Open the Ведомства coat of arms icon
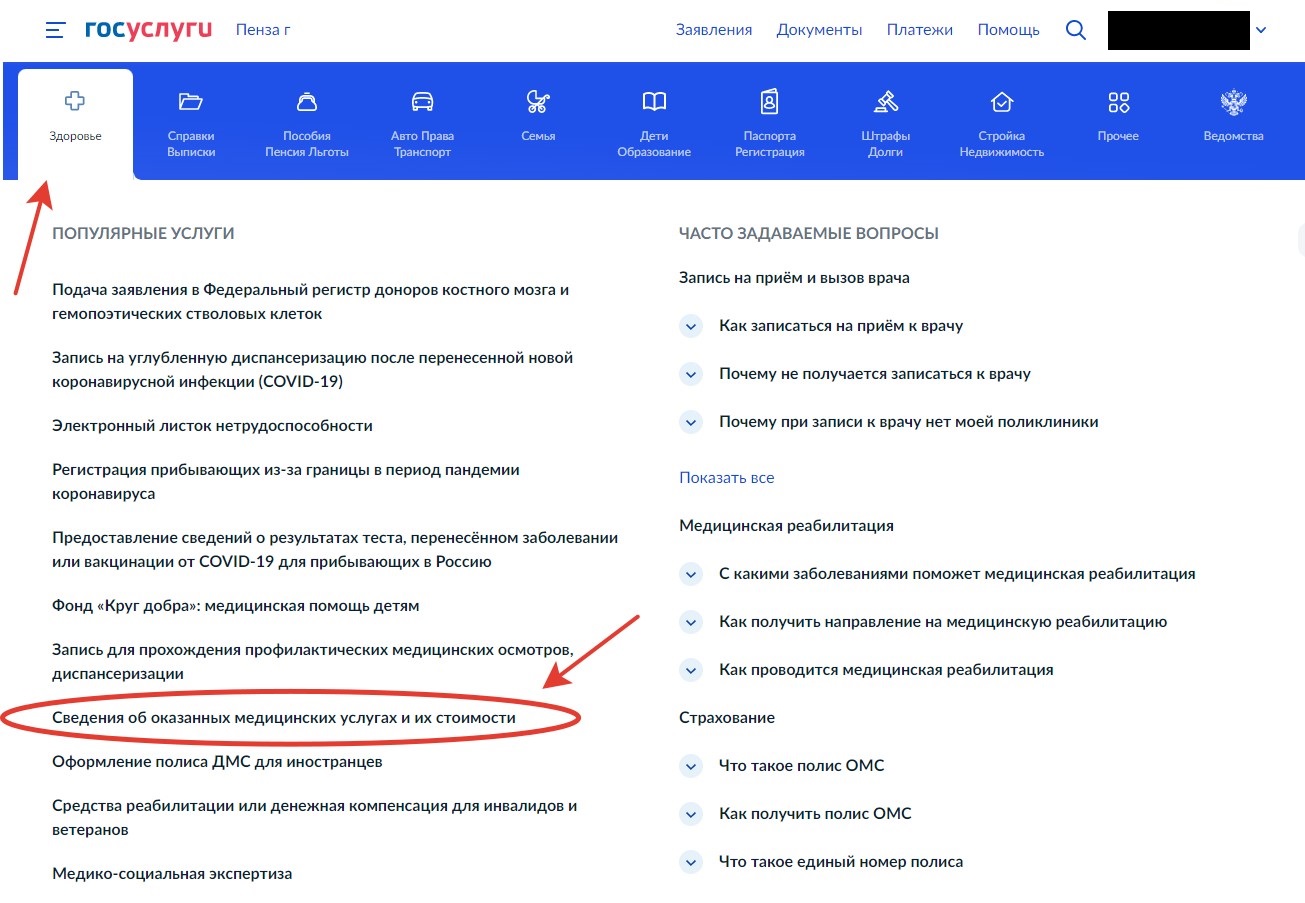Viewport: 1305px width, 903px height. (1233, 102)
